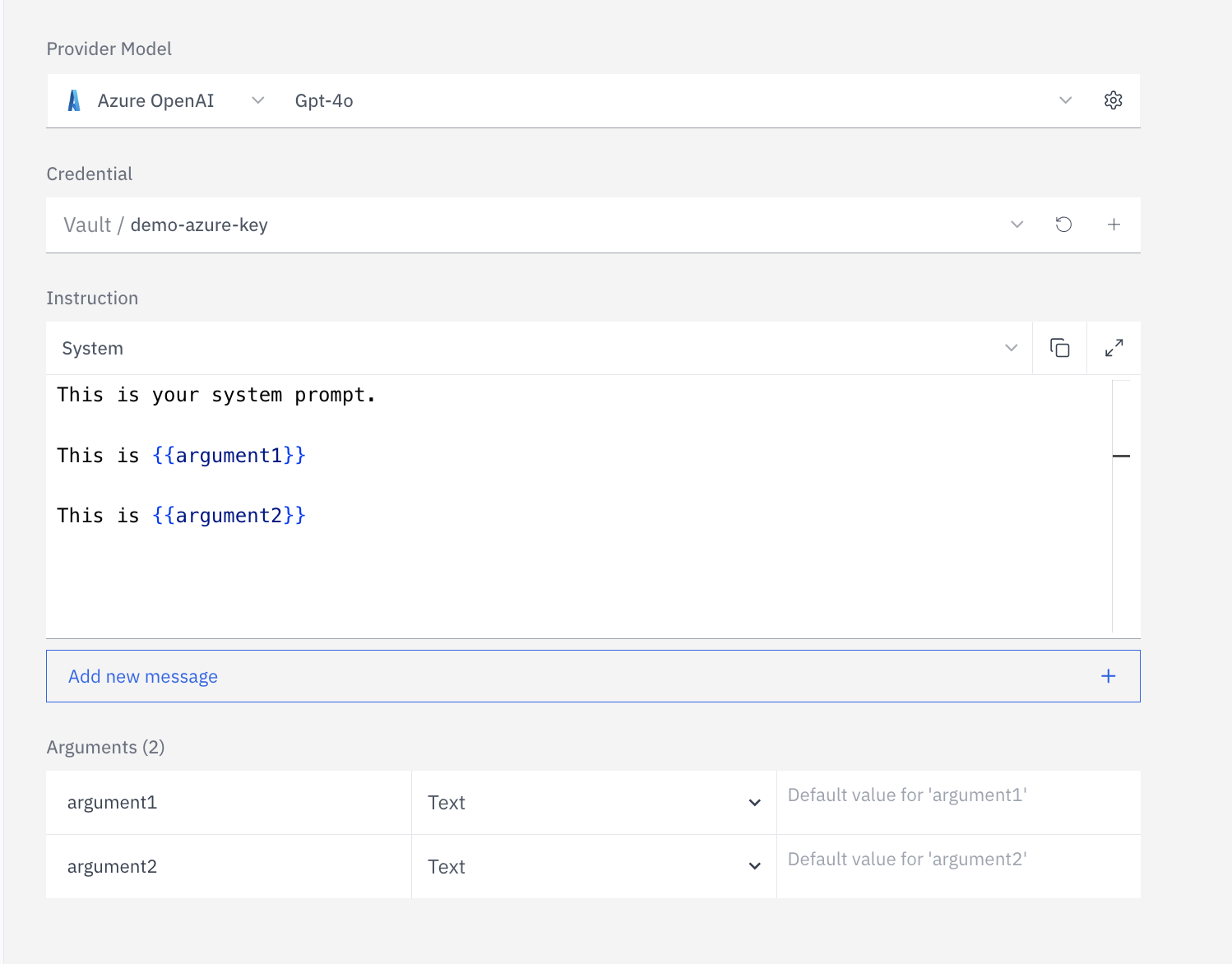Open the Azure OpenAI provider dropdown

tap(257, 100)
